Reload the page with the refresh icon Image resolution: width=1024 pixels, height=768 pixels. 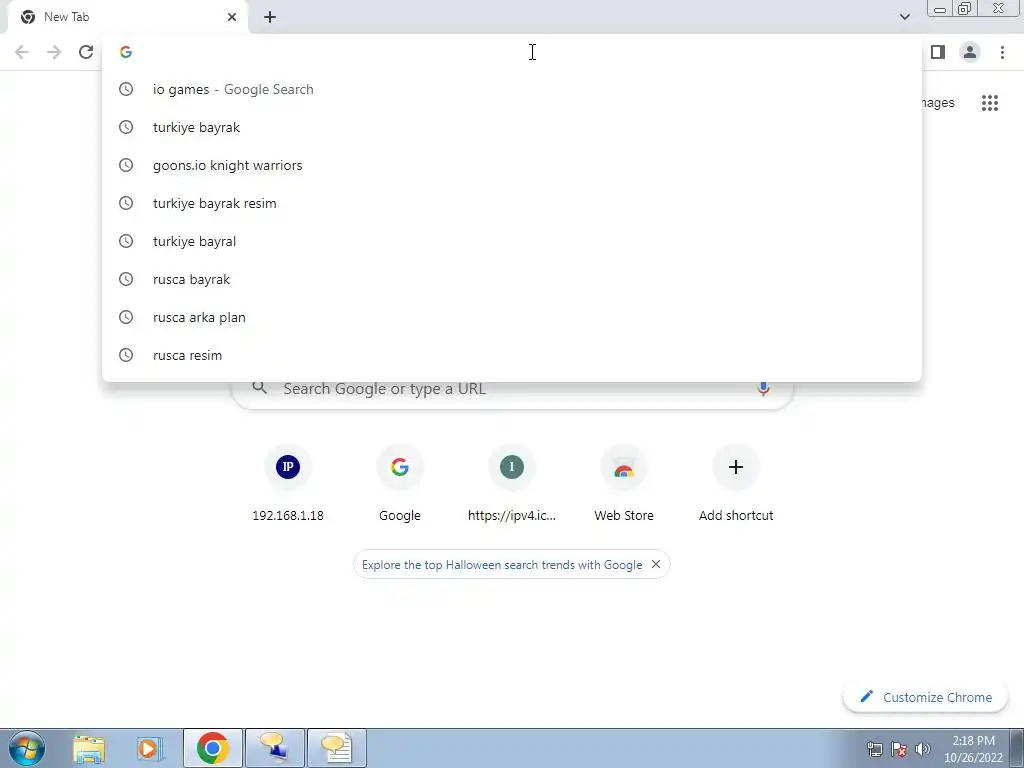point(86,52)
